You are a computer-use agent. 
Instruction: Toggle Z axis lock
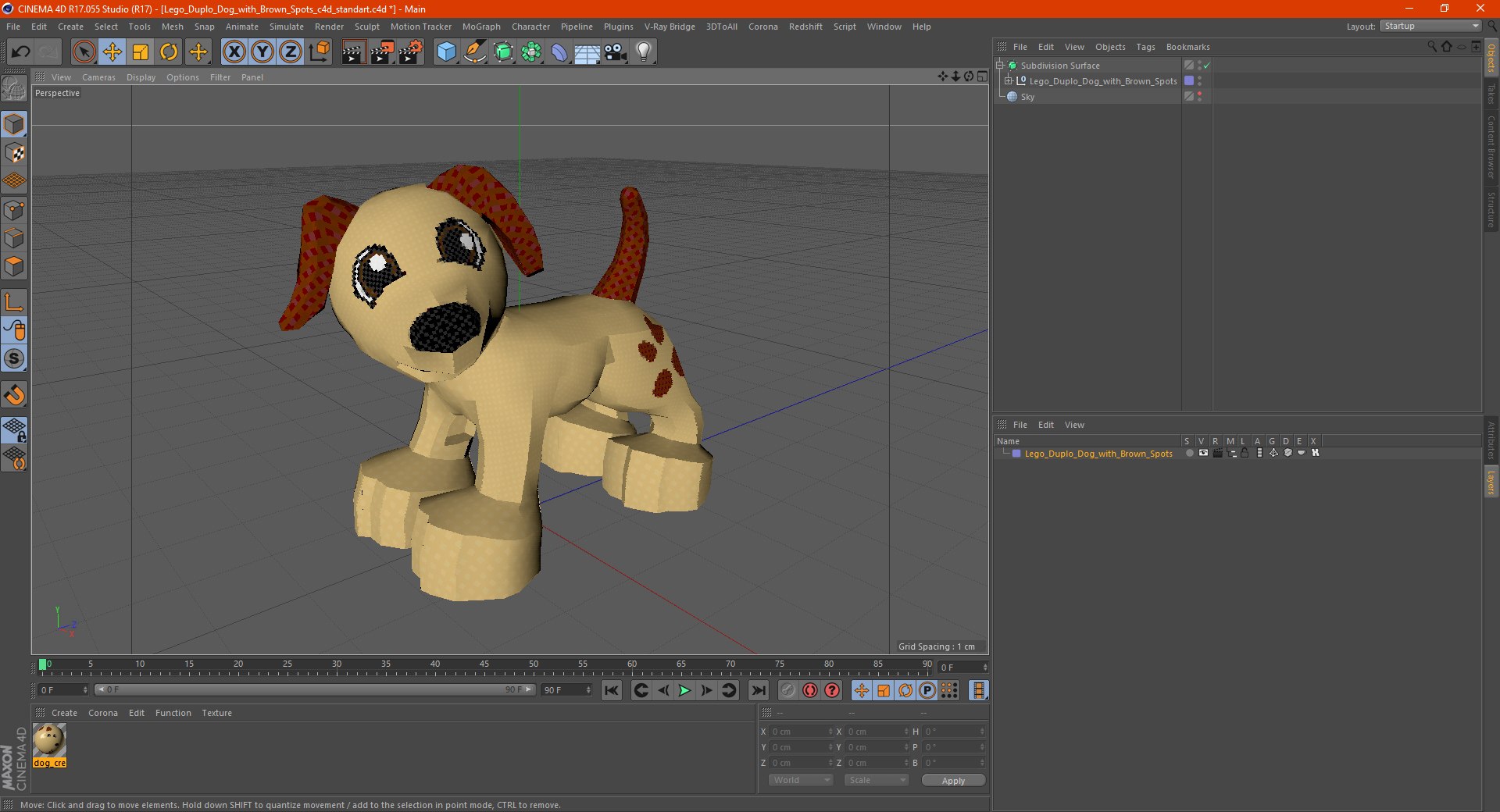coord(291,52)
